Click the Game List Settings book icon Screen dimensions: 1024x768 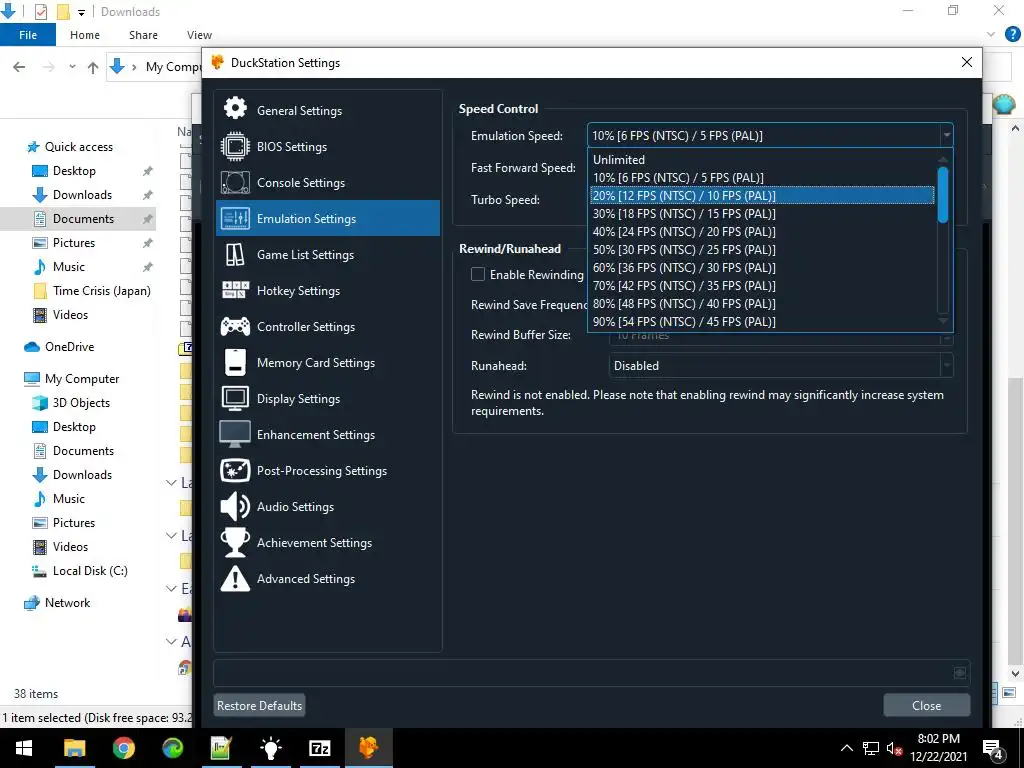coord(235,255)
